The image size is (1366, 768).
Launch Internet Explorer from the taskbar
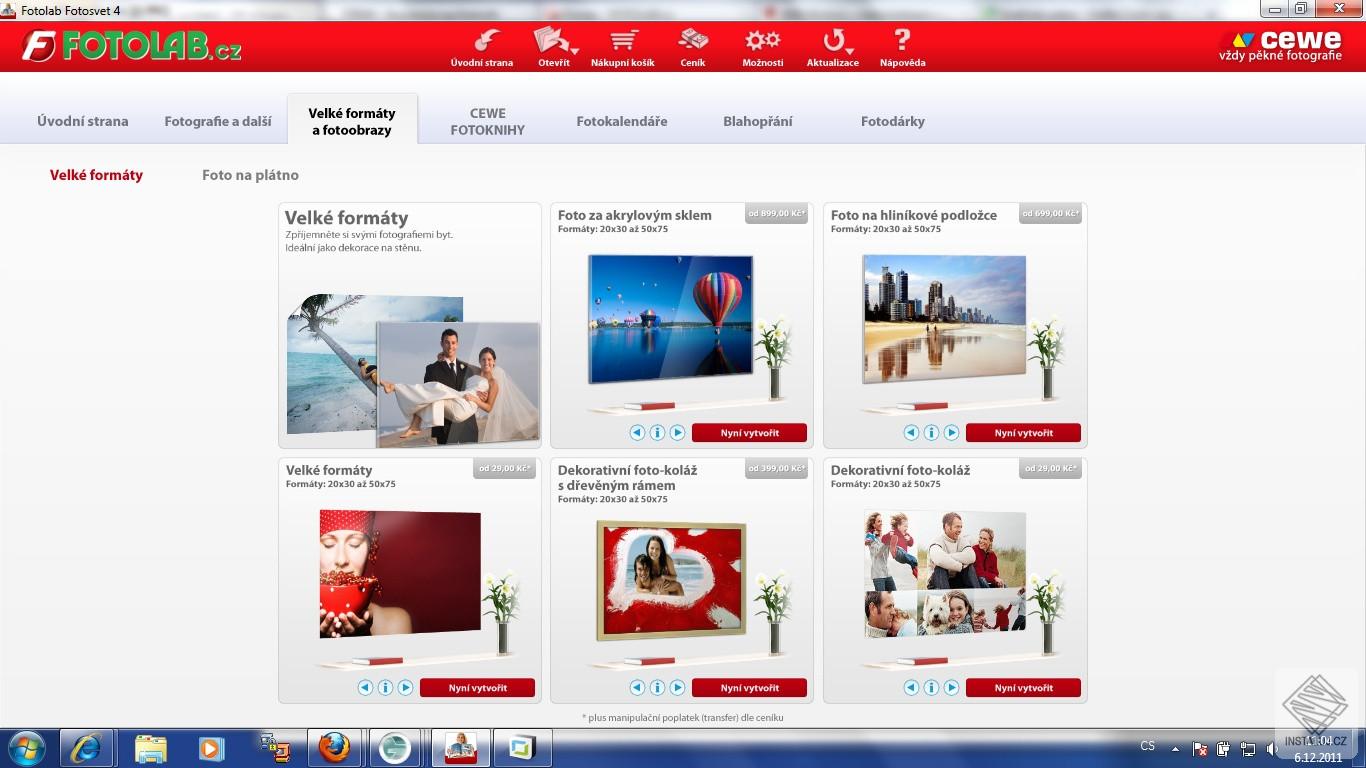pos(87,748)
